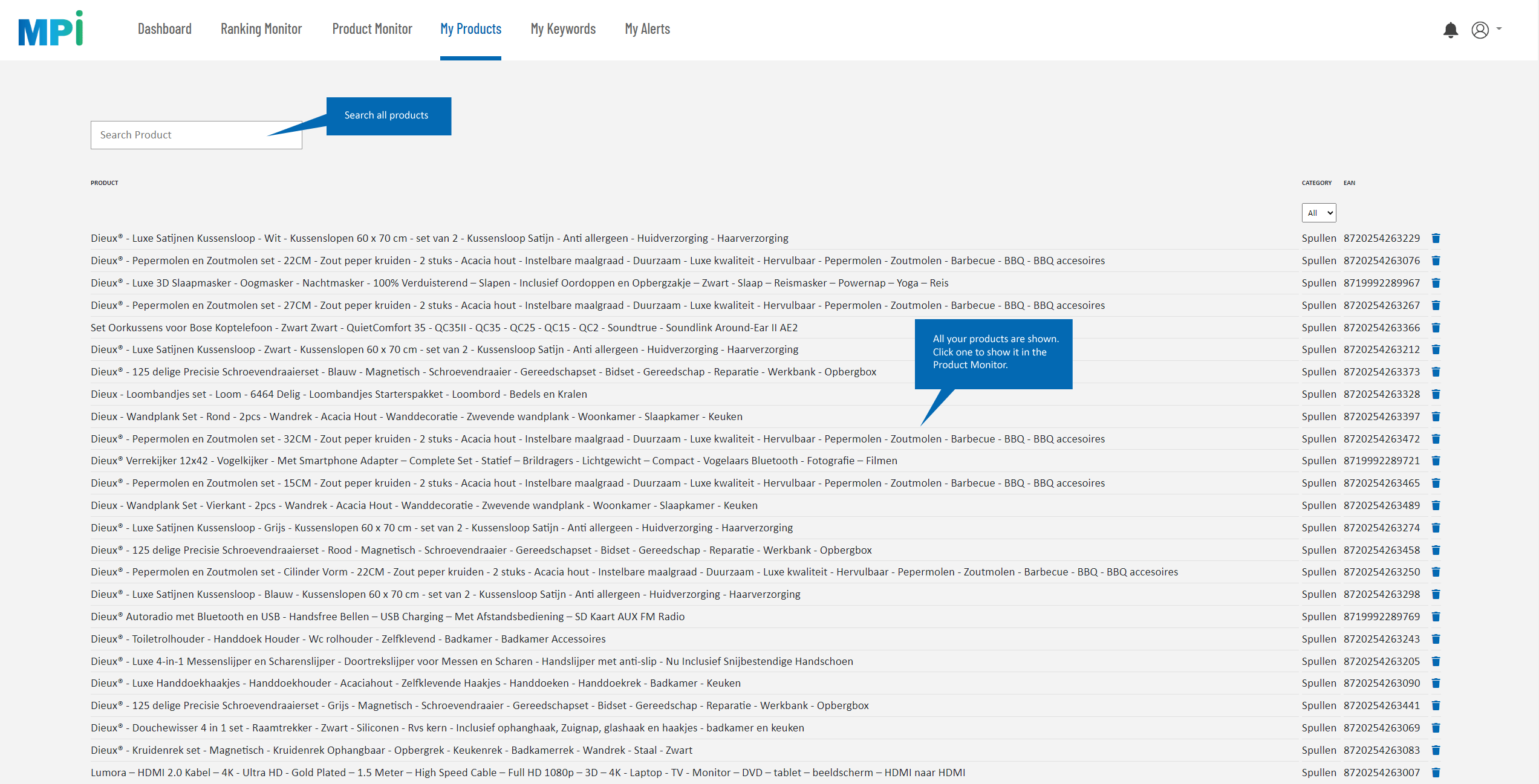Open the Luxe Satijnen Kussensloop Wit product
This screenshot has height=784, width=1539.
440,238
